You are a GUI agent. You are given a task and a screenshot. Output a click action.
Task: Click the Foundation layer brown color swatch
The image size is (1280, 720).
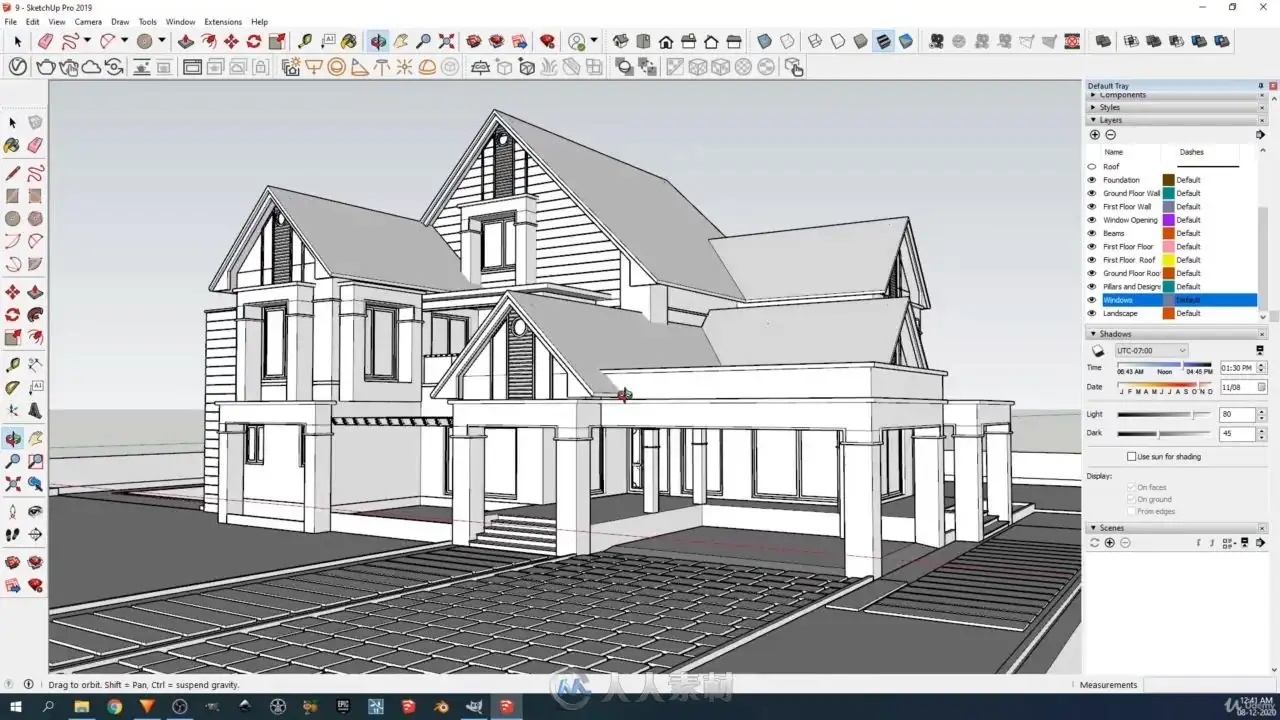point(1168,180)
